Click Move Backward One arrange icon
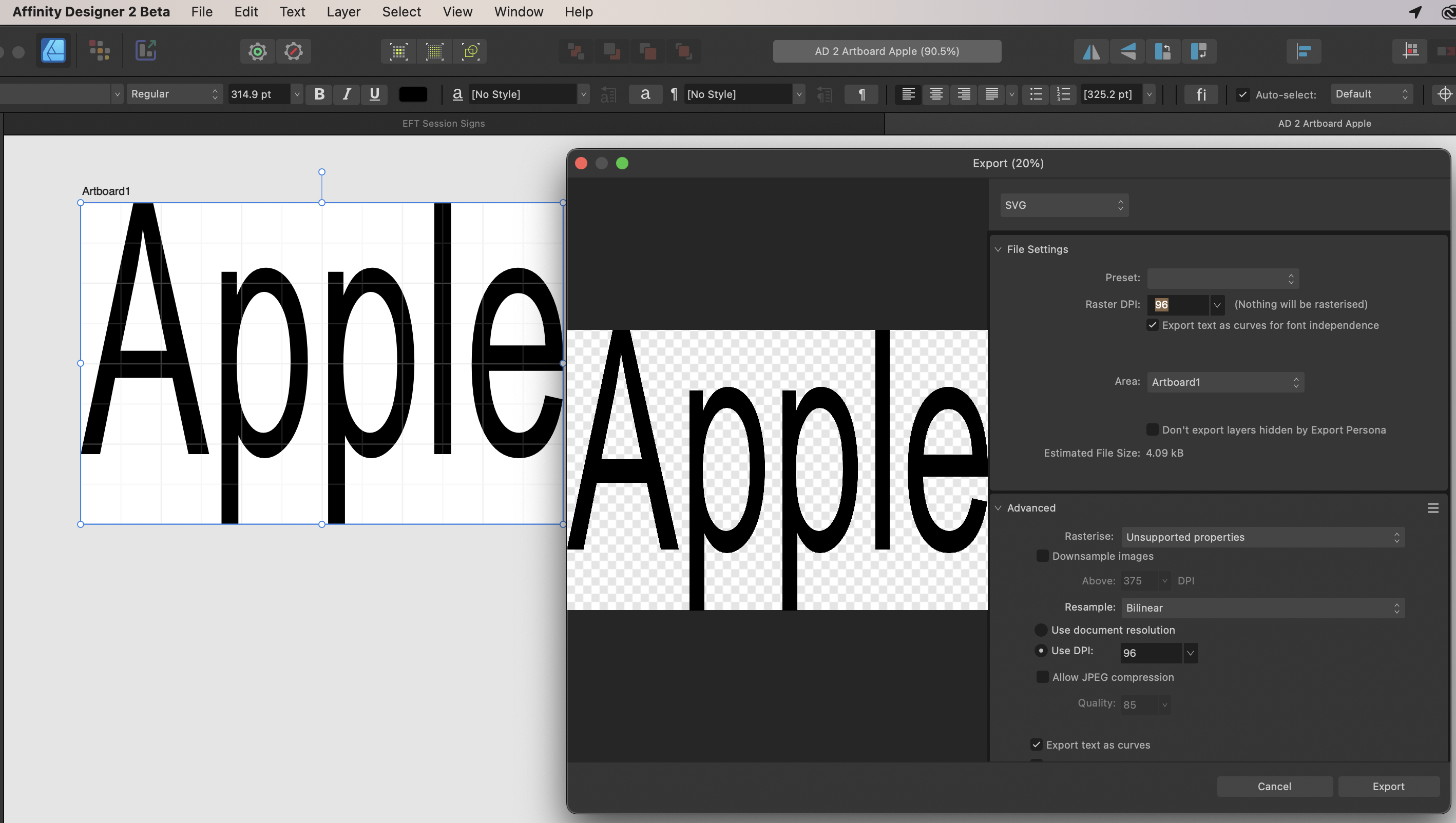 (612, 51)
